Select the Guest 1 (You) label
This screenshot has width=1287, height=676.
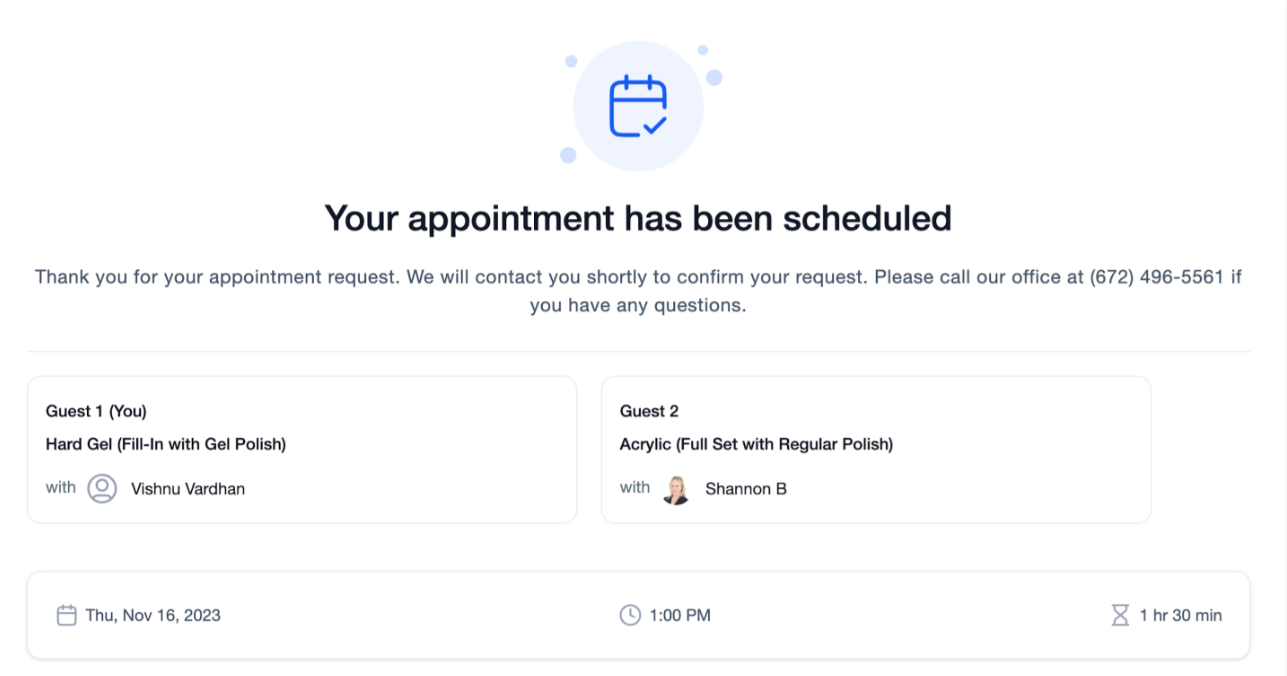(x=96, y=411)
